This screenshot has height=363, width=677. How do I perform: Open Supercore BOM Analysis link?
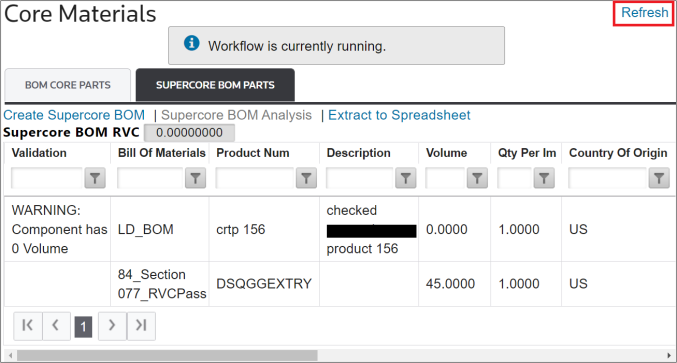pyautogui.click(x=236, y=115)
